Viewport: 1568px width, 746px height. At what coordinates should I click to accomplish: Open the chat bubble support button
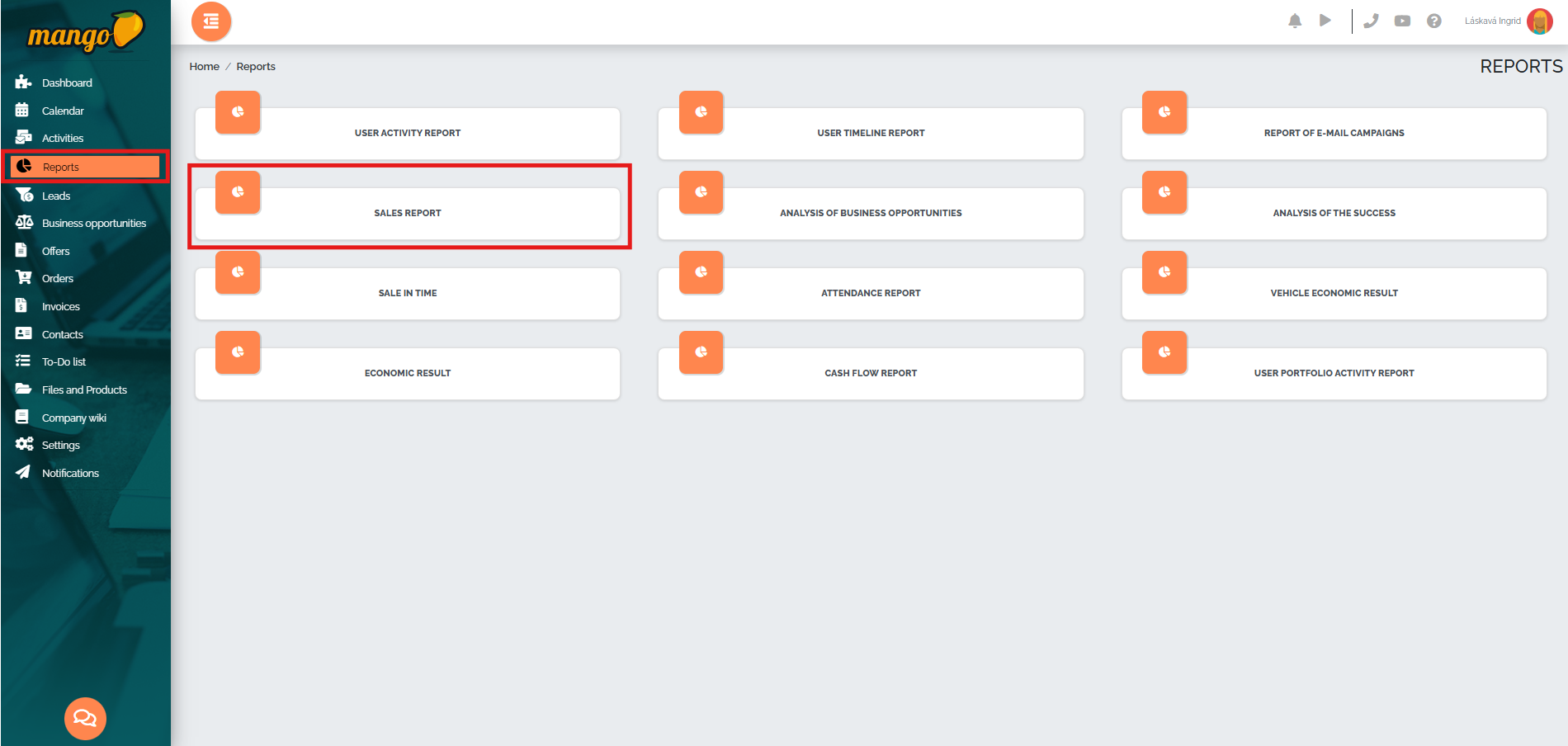(x=85, y=718)
